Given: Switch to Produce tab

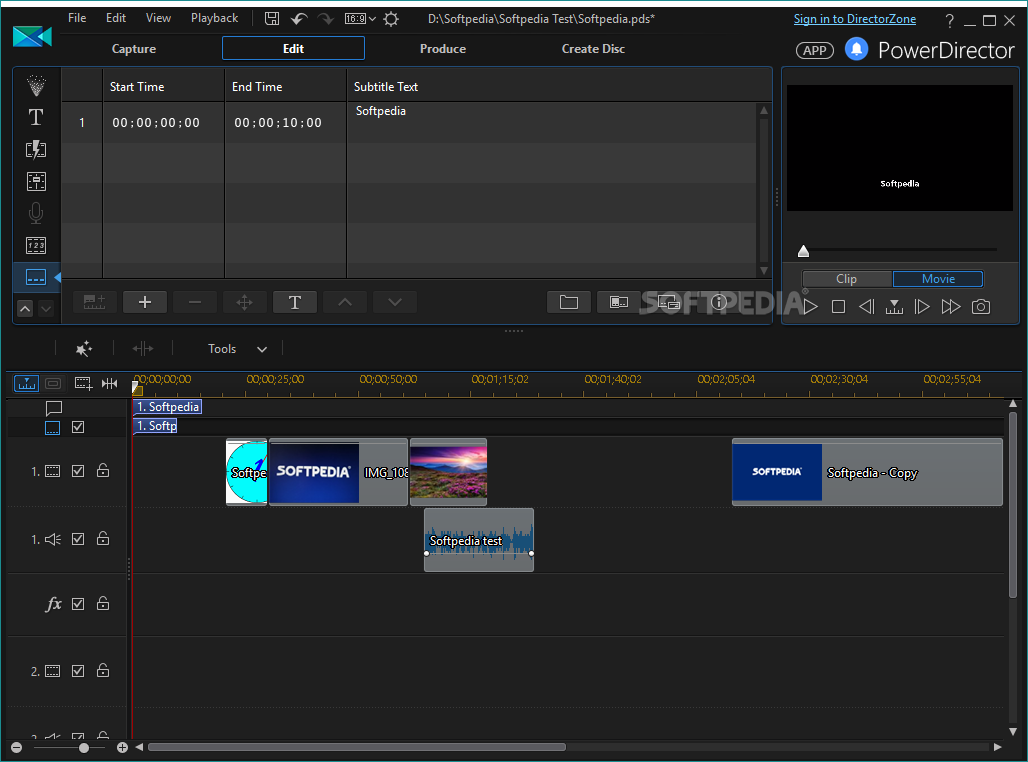Looking at the screenshot, I should click(443, 49).
